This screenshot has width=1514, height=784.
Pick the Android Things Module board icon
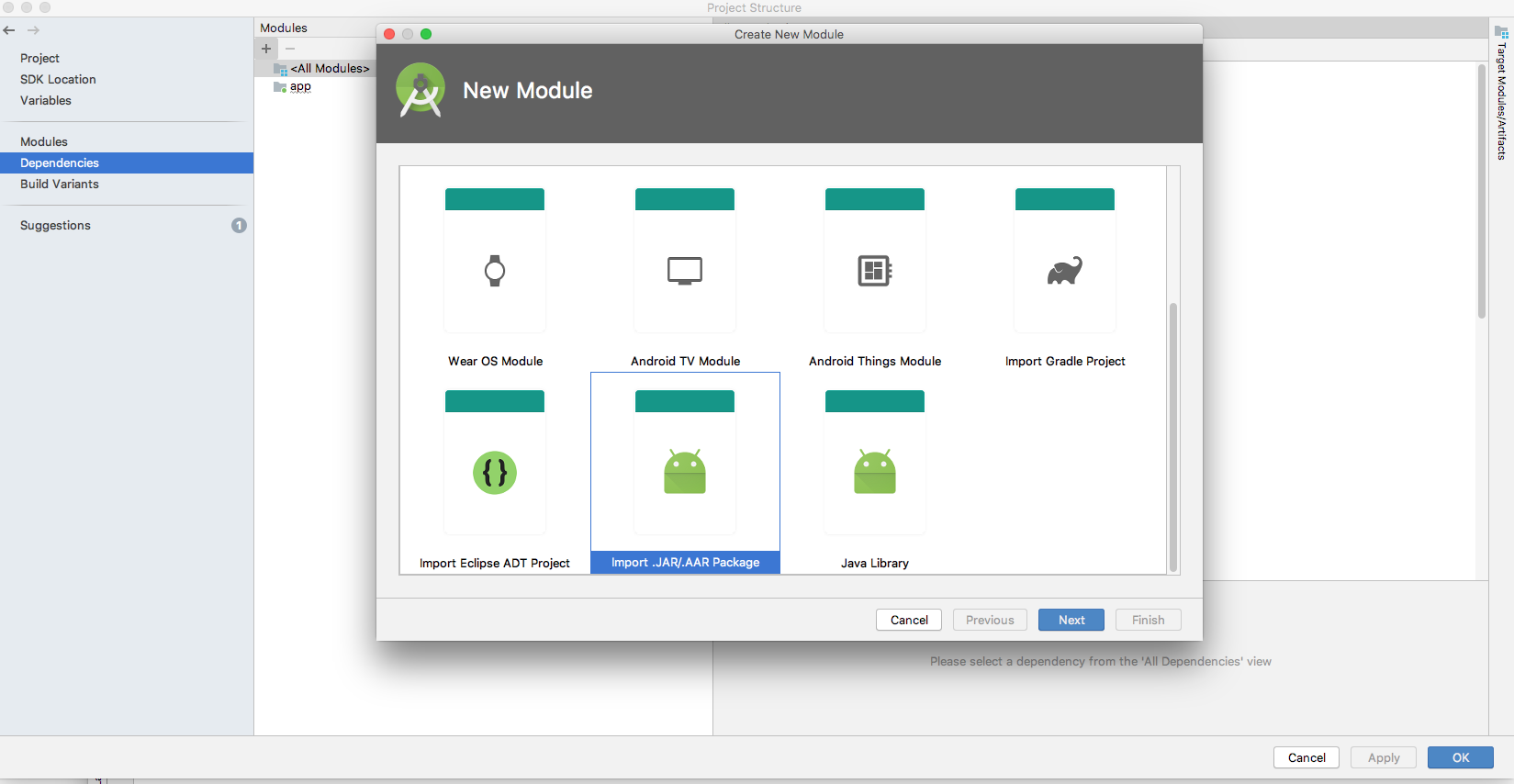[x=875, y=271]
